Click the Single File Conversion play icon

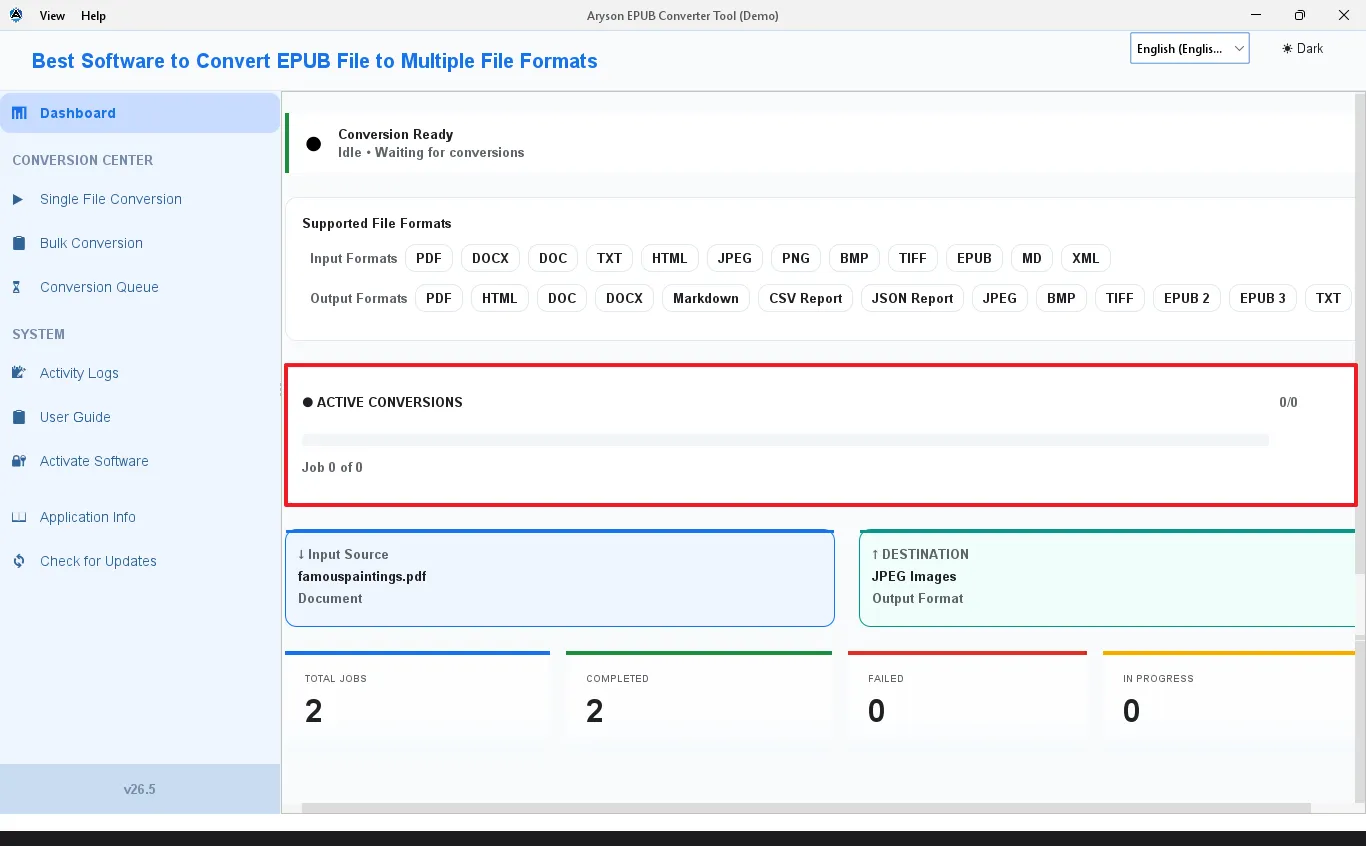point(18,199)
